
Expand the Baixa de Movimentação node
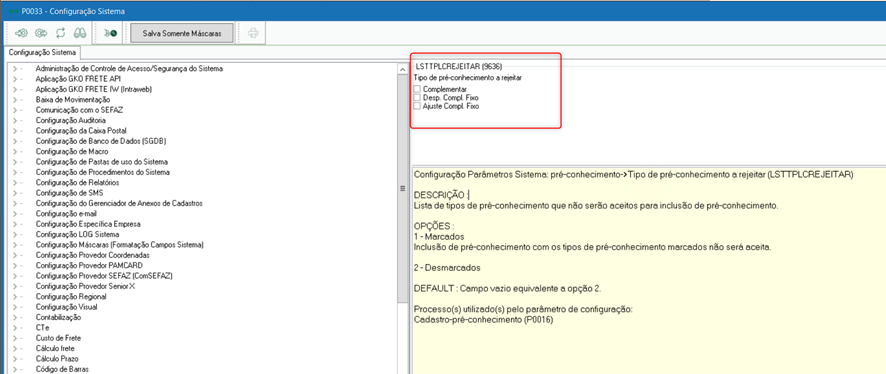pos(14,99)
